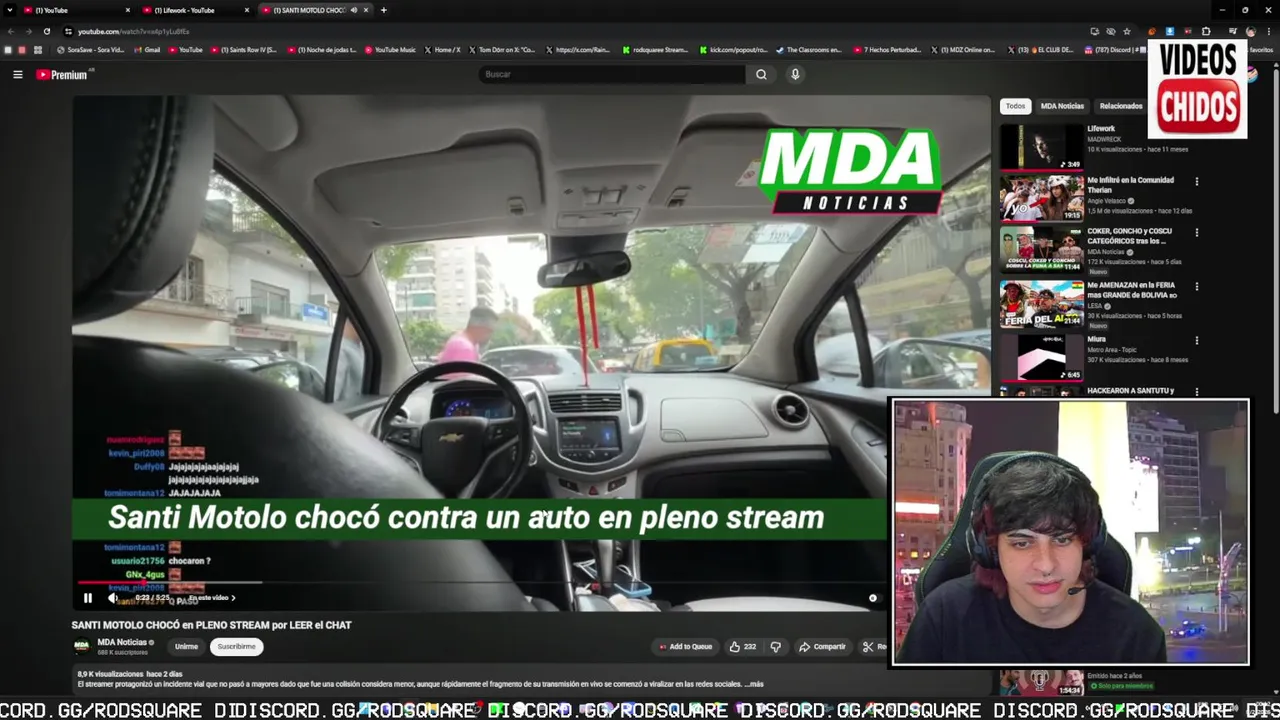Dislike the video with the thumbs-down icon

pyautogui.click(x=776, y=647)
